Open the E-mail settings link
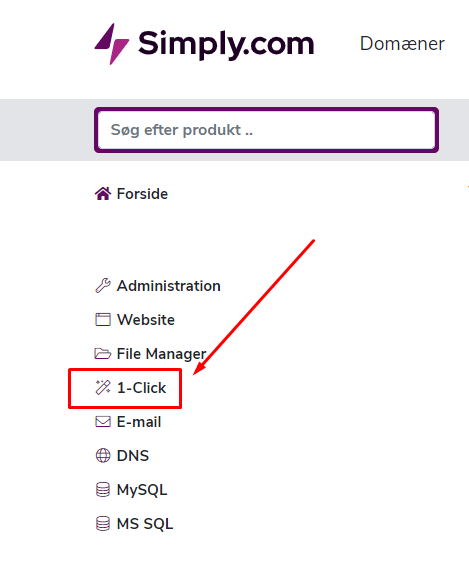469x564 pixels. [139, 422]
